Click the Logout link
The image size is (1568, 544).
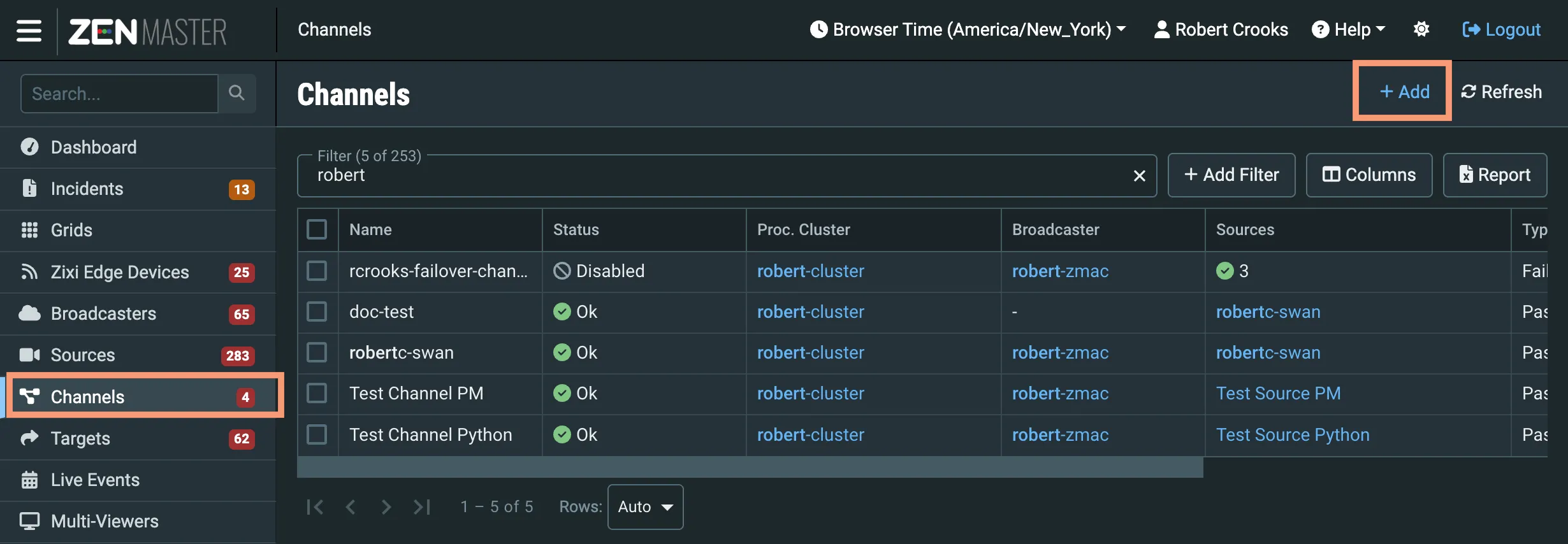[1502, 29]
